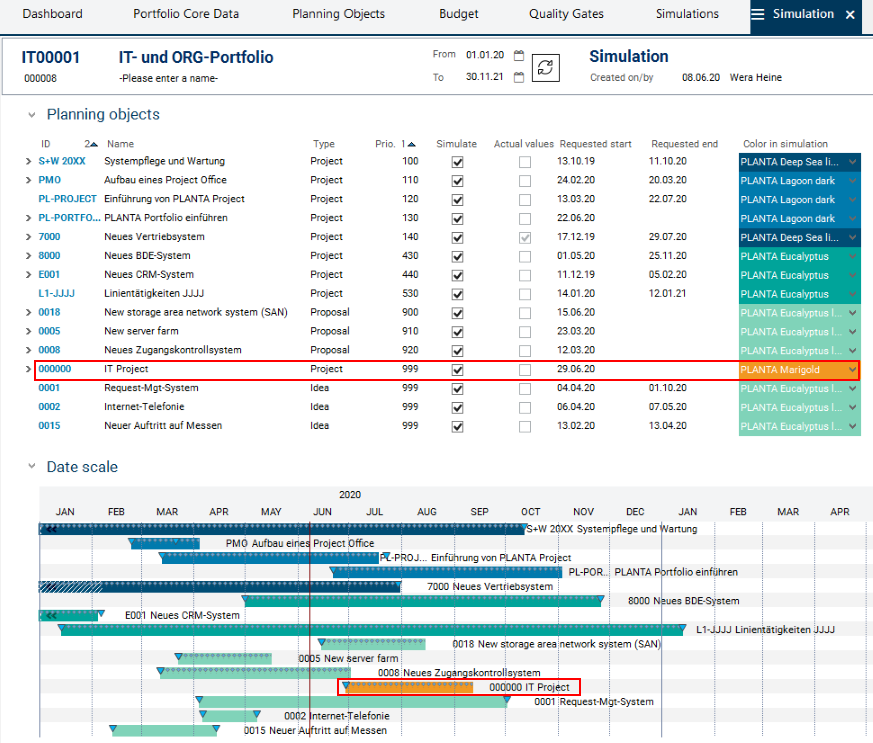This screenshot has height=743, width=873.
Task: Open the hamburger menu on Simulation tab
Action: 758,15
